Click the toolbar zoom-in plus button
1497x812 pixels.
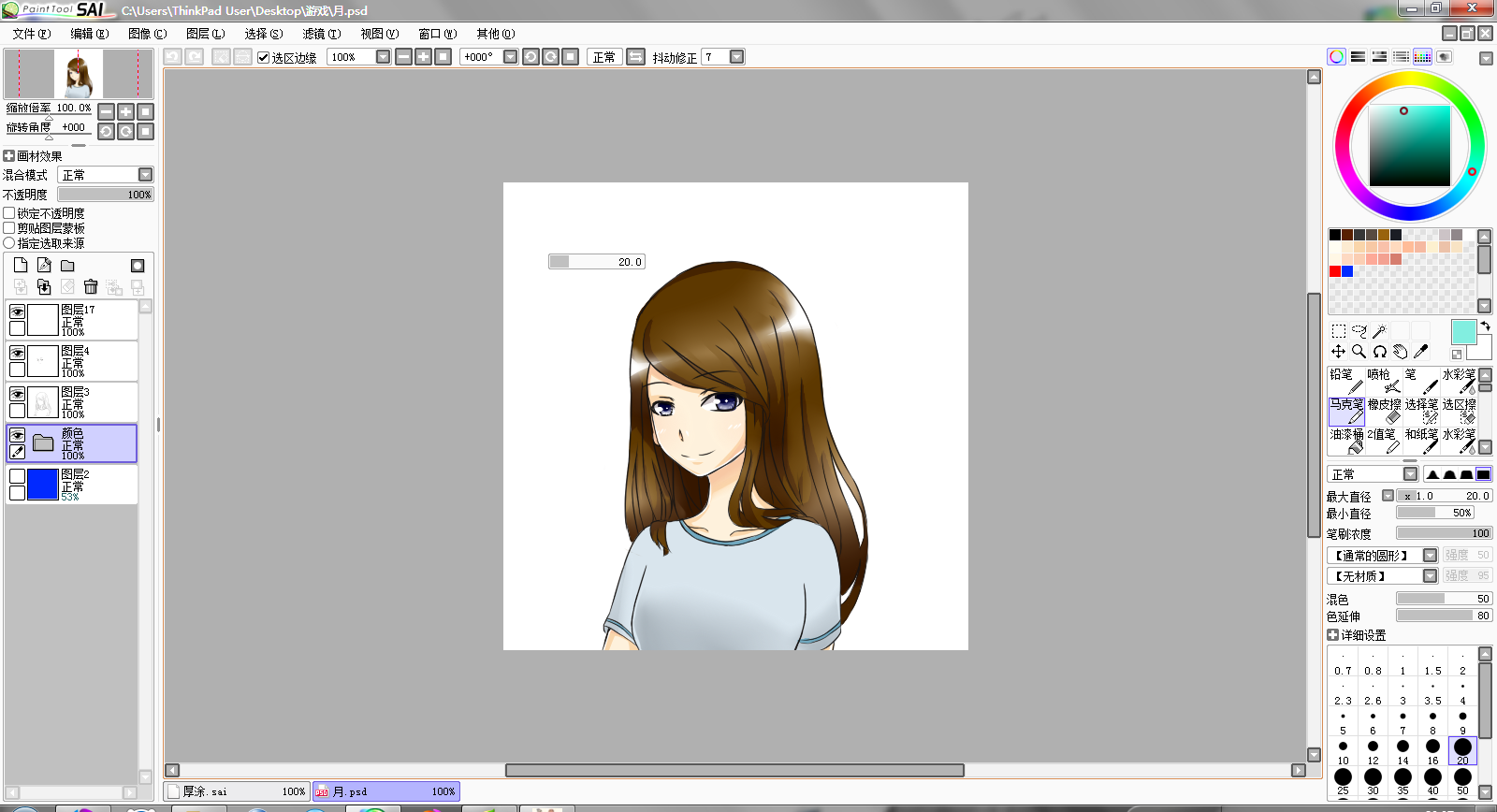click(x=424, y=57)
